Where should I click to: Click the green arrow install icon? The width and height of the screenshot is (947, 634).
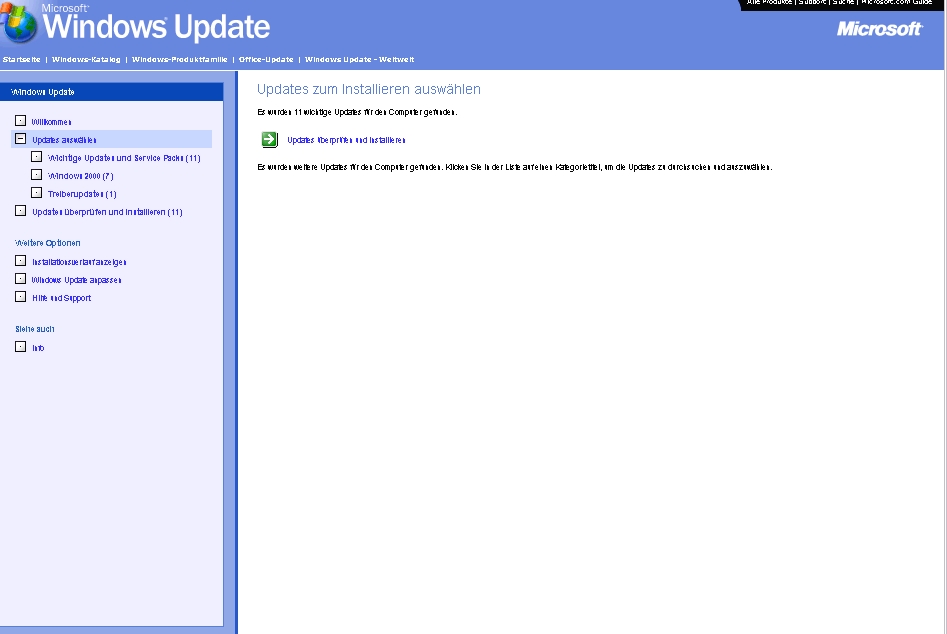tap(269, 139)
